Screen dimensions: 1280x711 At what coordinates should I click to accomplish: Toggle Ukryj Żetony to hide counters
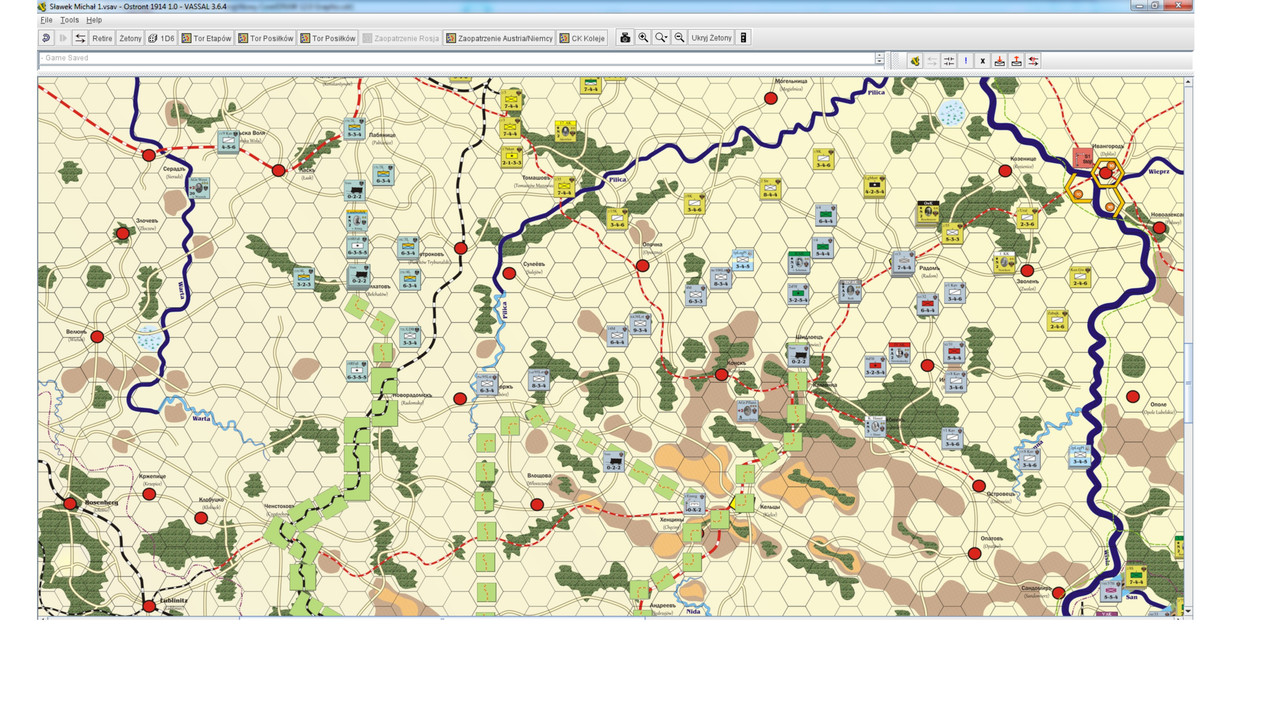712,38
